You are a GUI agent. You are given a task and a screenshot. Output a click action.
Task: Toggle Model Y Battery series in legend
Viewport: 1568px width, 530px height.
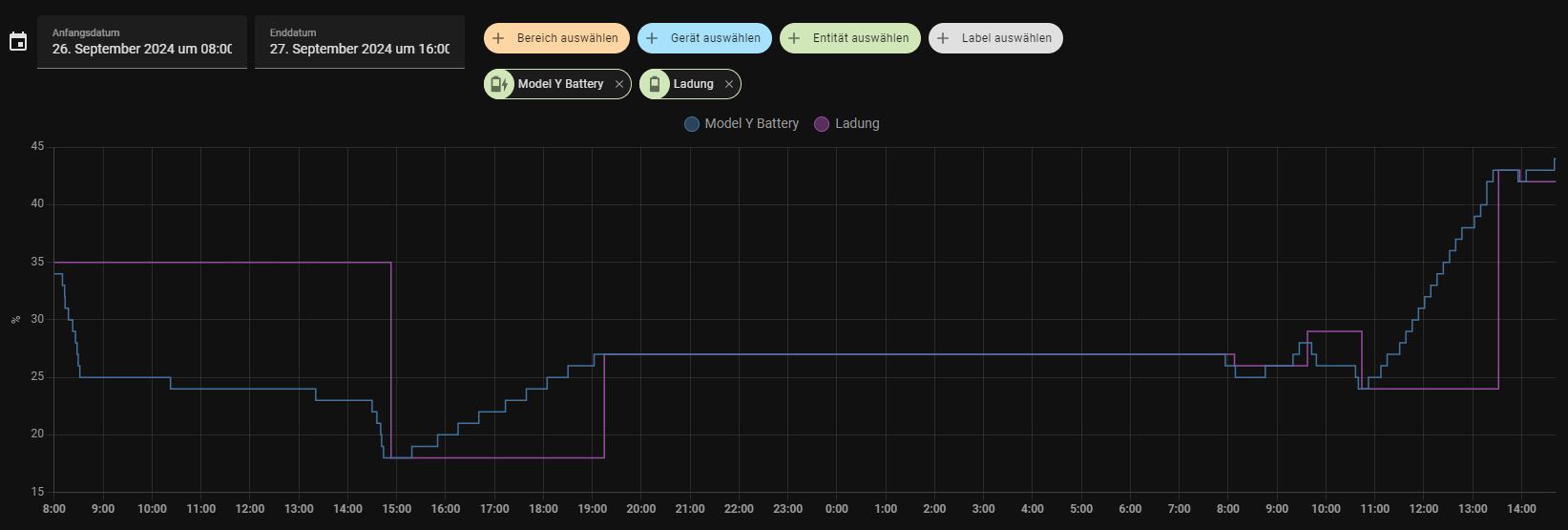[742, 123]
